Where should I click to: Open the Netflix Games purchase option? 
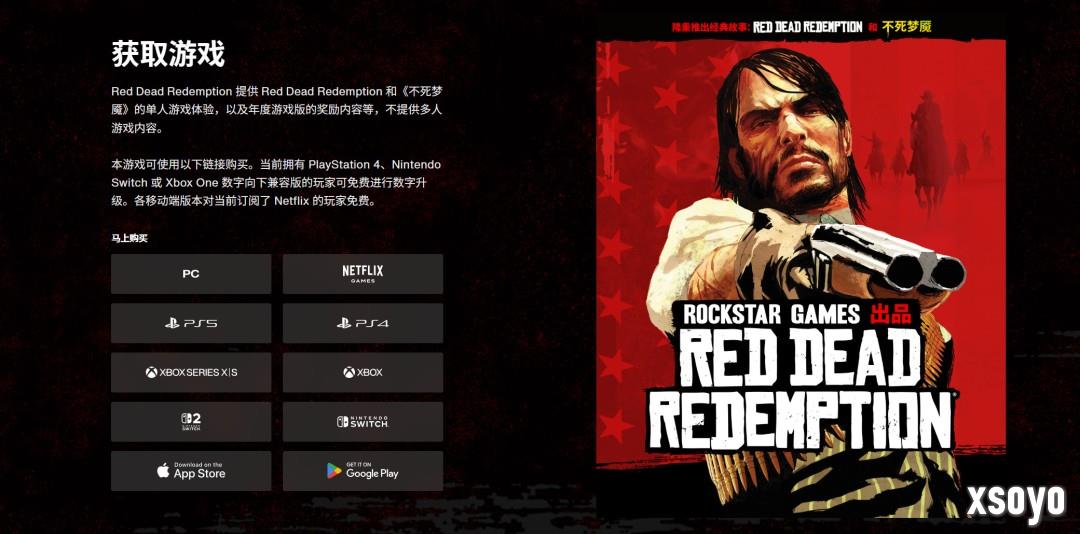[x=362, y=274]
